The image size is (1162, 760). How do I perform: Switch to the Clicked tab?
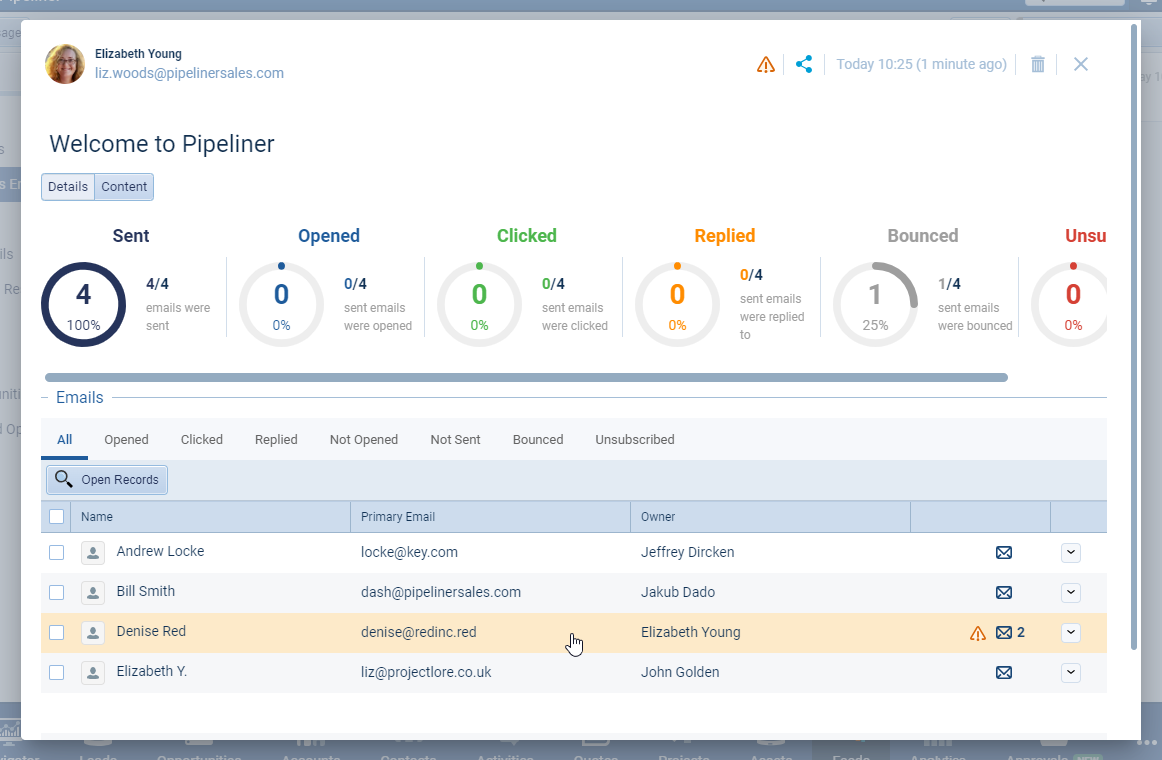point(202,440)
